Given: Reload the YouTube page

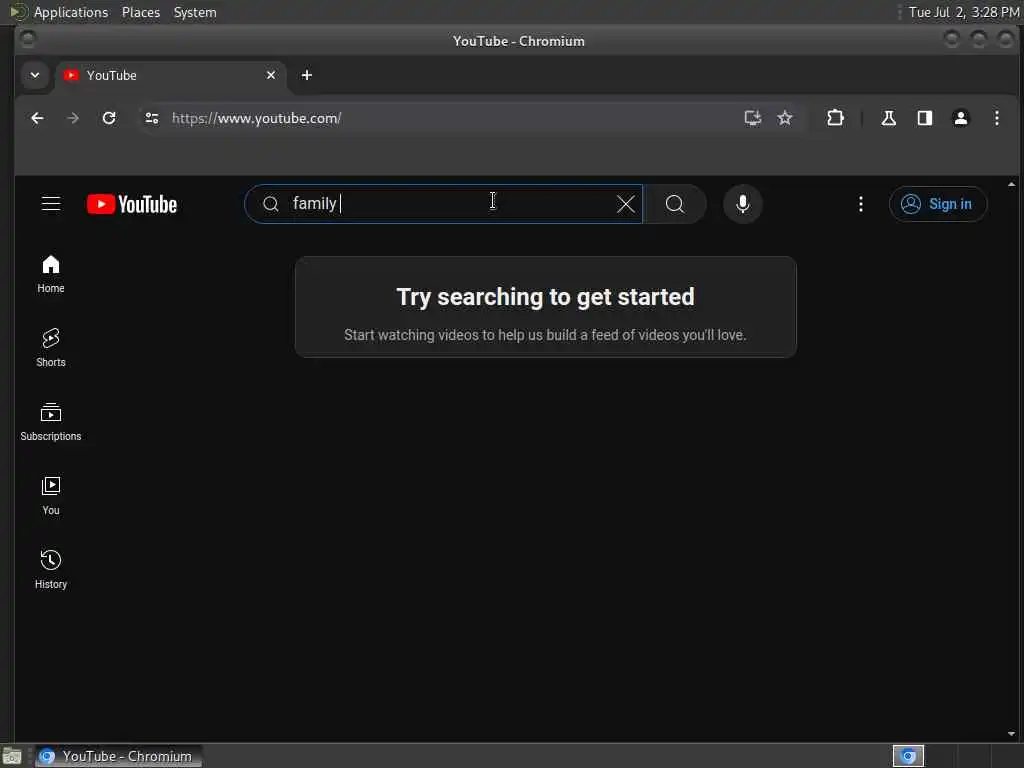Looking at the screenshot, I should coord(109,118).
